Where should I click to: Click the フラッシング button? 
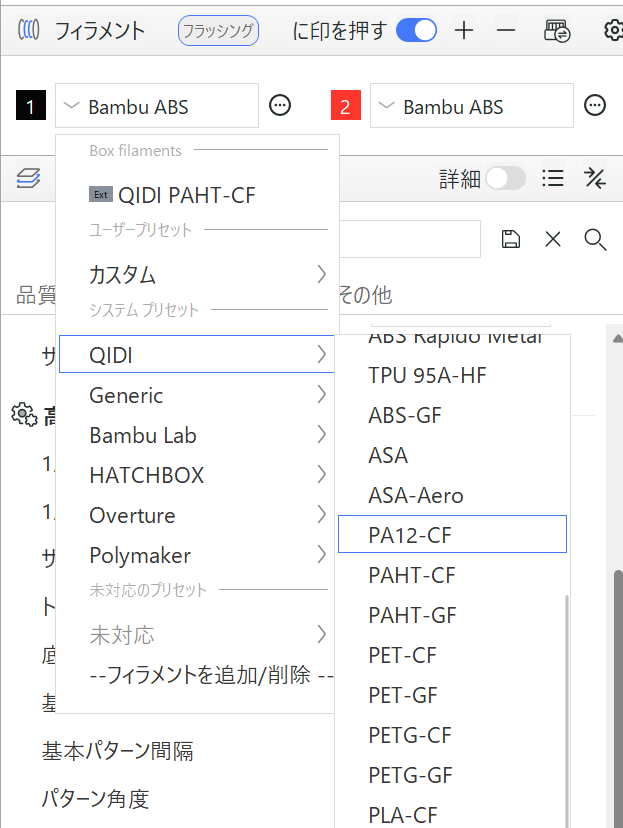pos(218,31)
